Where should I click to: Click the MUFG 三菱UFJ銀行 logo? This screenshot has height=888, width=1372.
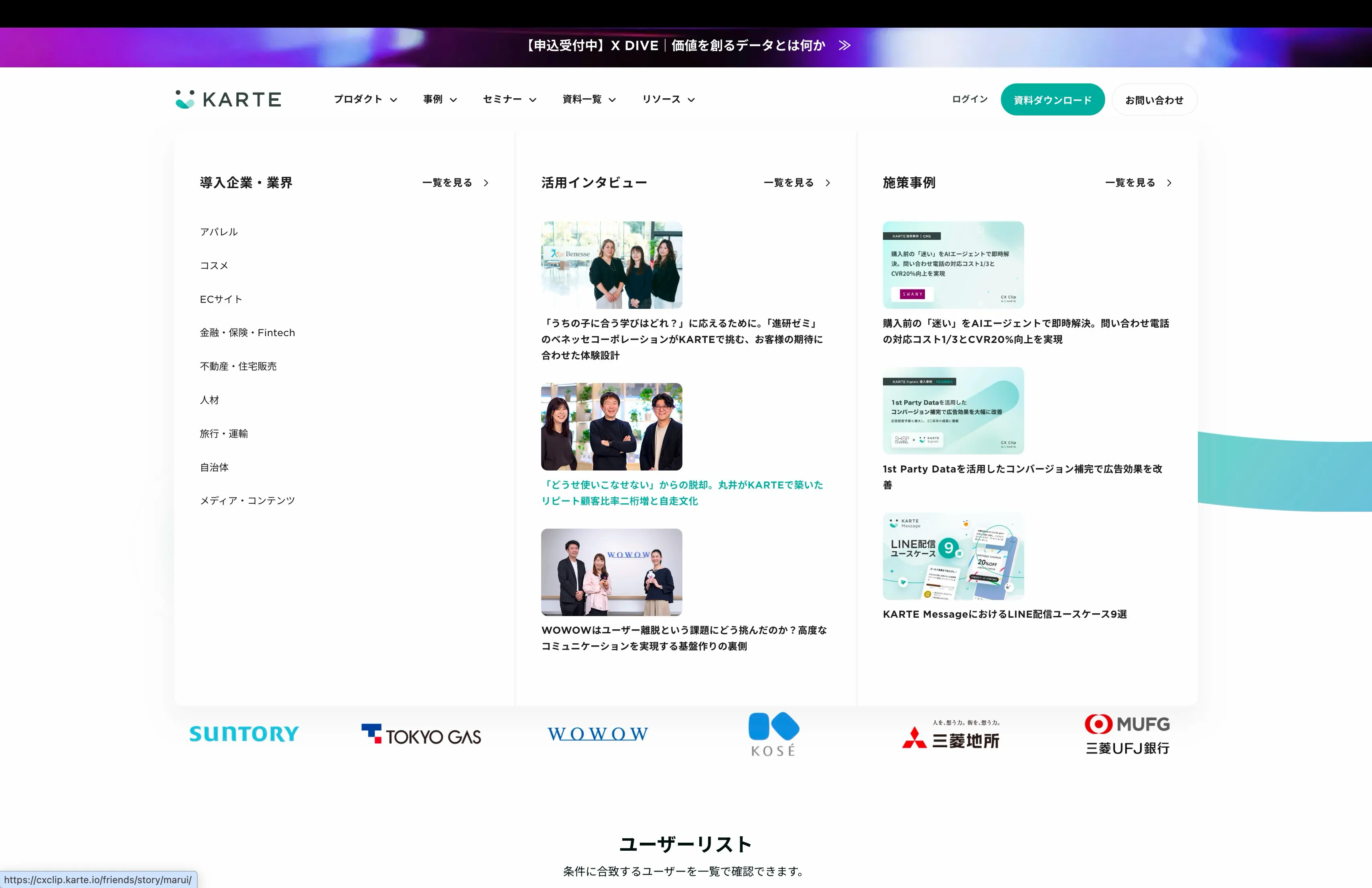(x=1128, y=734)
